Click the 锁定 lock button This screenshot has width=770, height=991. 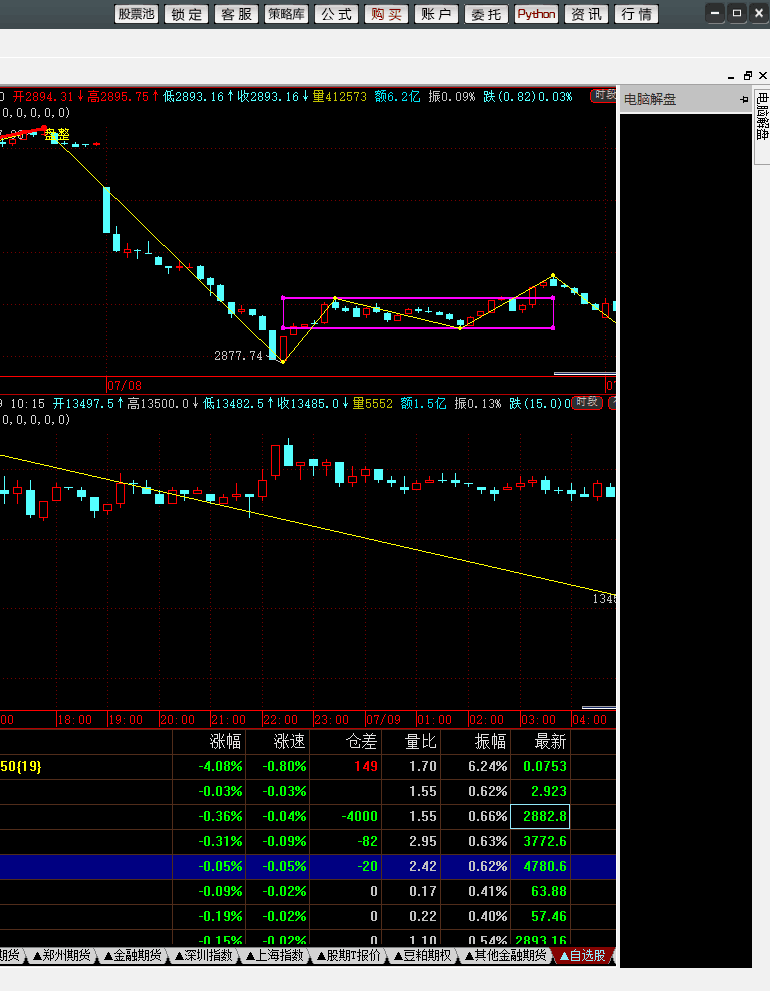(186, 14)
